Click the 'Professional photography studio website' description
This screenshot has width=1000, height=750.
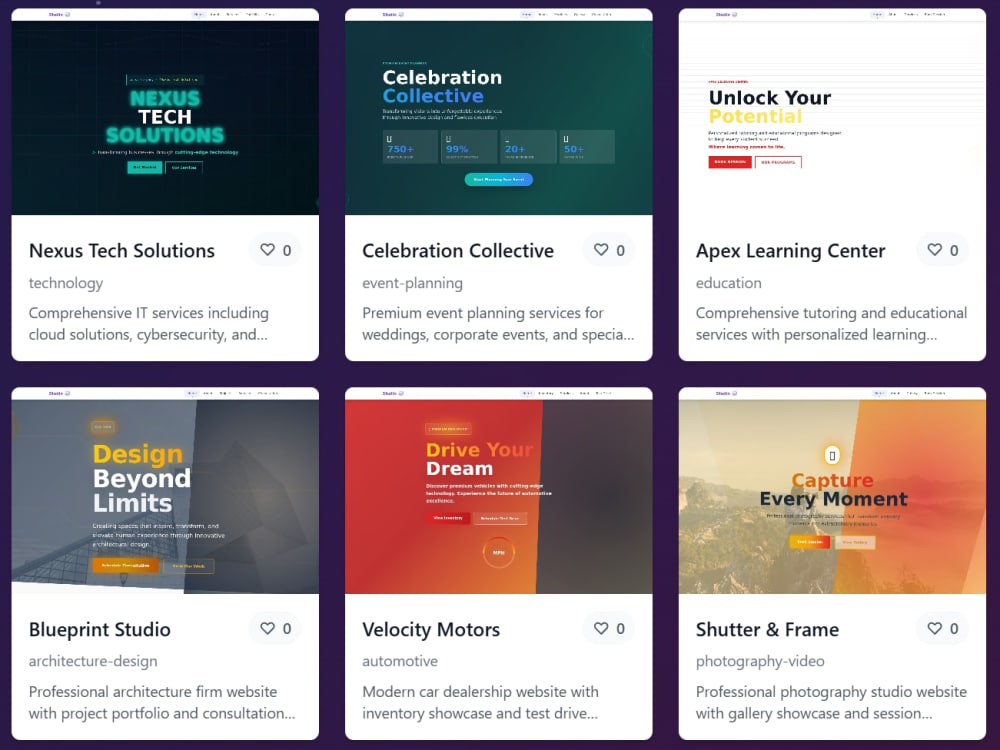tap(832, 703)
